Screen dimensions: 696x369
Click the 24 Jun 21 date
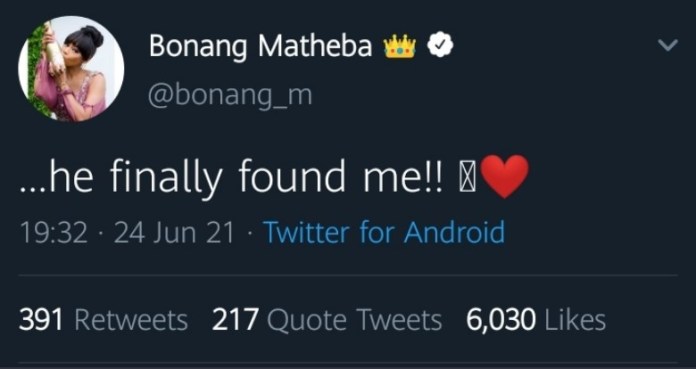174,233
